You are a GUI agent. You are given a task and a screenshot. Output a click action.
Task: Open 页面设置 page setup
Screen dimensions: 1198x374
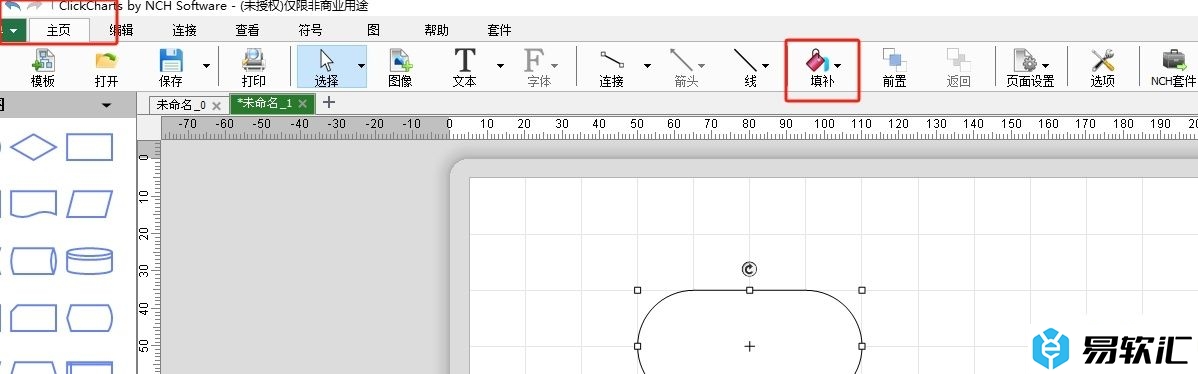click(x=1029, y=67)
